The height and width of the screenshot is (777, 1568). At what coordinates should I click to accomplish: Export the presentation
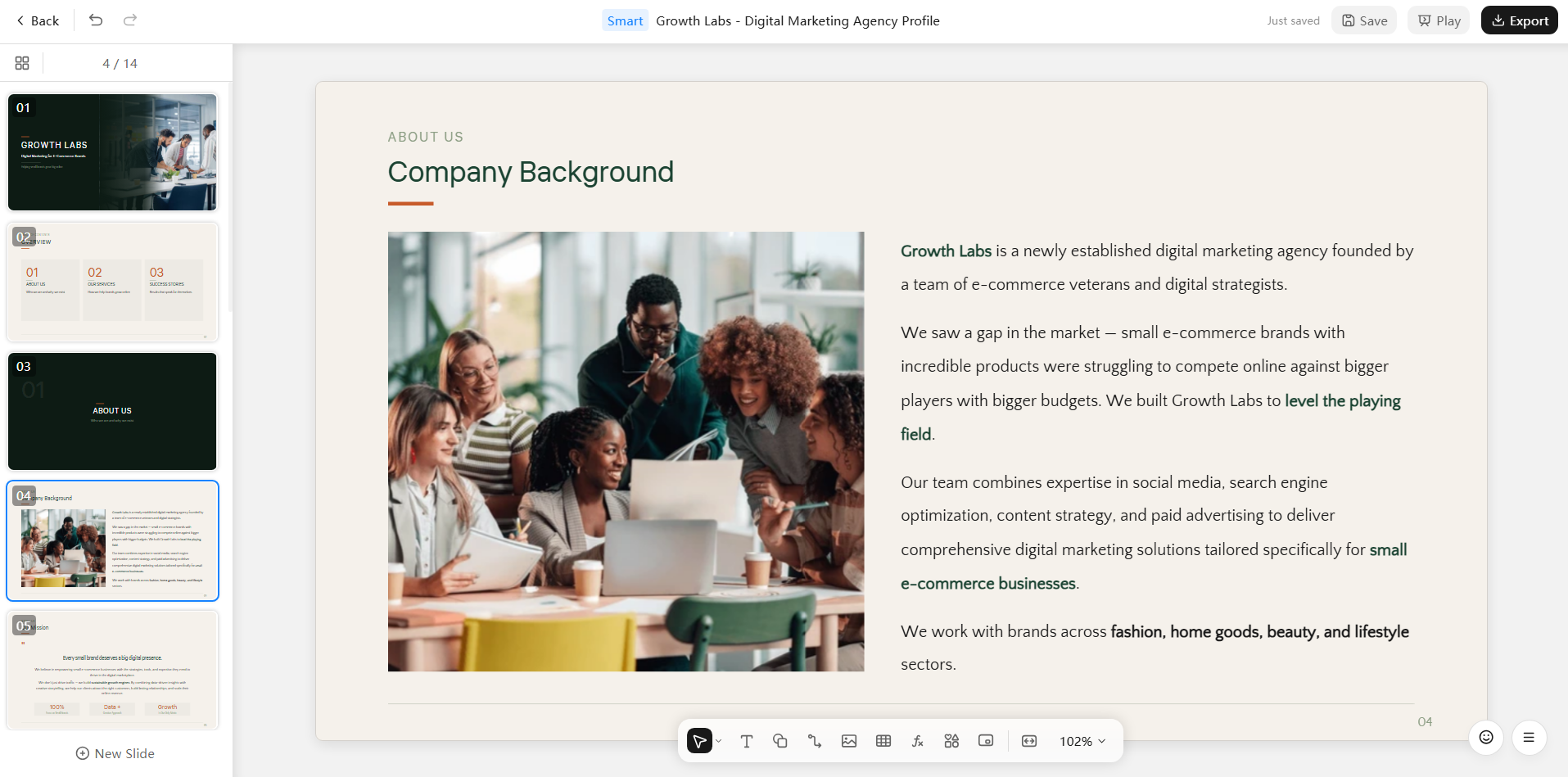pyautogui.click(x=1520, y=20)
